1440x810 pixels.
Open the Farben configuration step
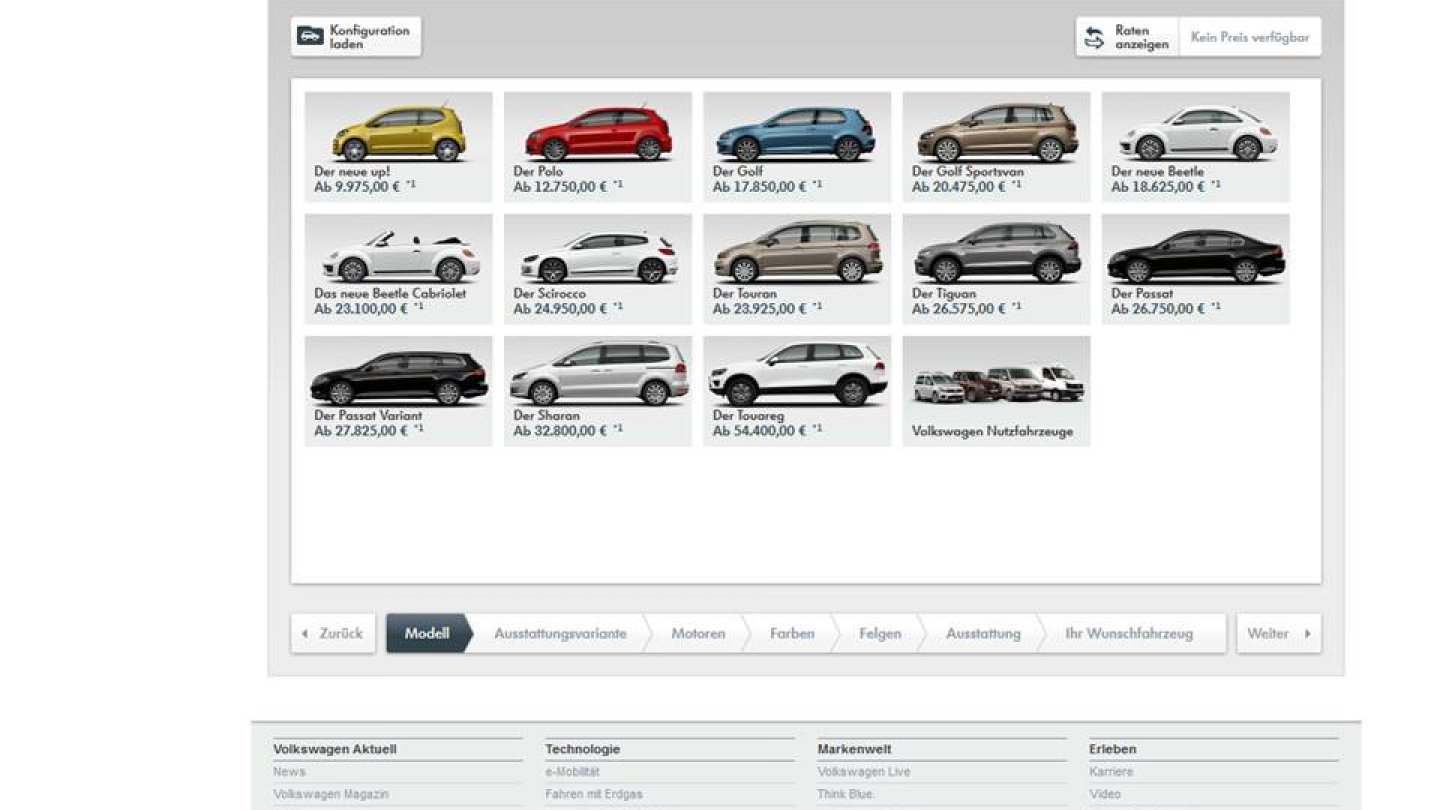click(x=792, y=632)
